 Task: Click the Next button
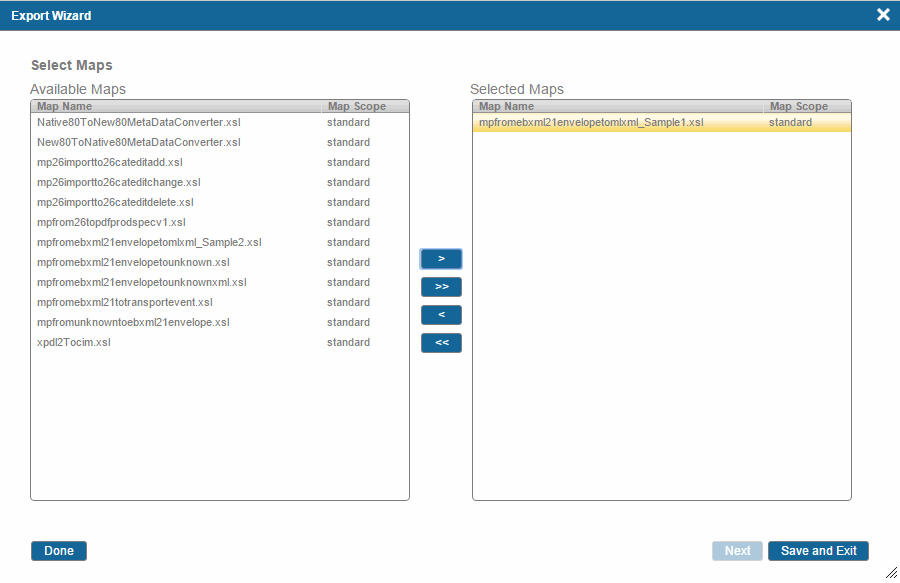pos(737,551)
